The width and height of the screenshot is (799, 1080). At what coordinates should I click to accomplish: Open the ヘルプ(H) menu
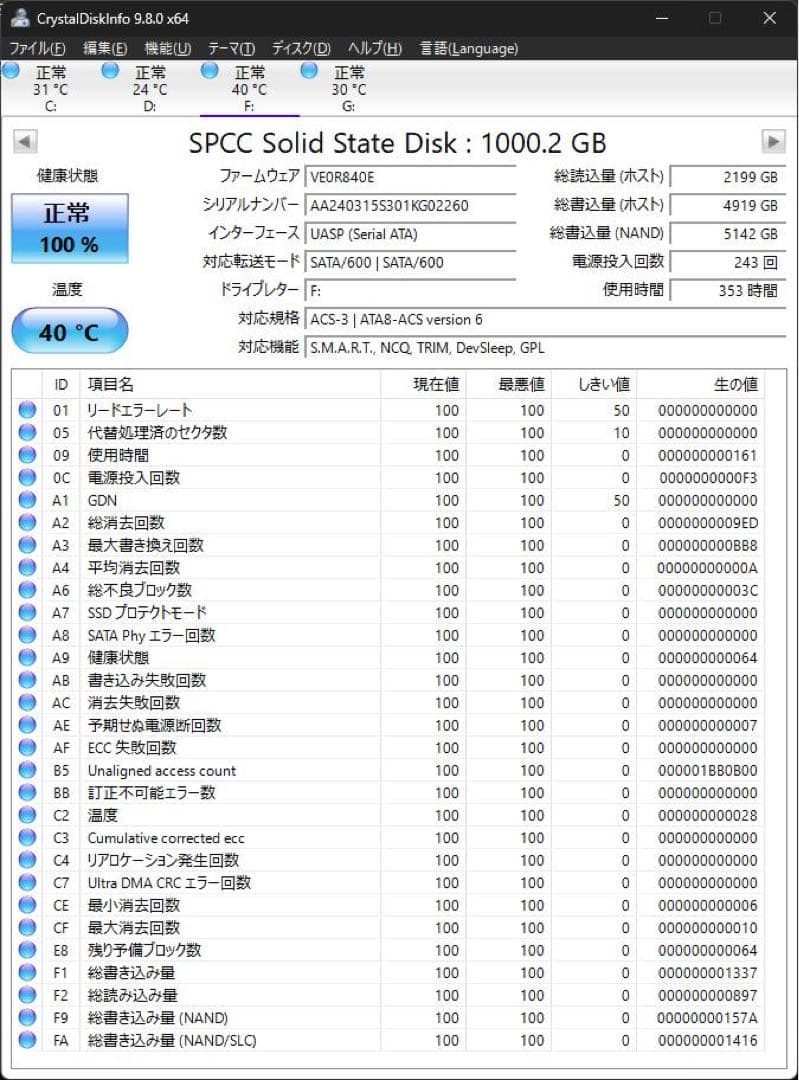coord(375,48)
